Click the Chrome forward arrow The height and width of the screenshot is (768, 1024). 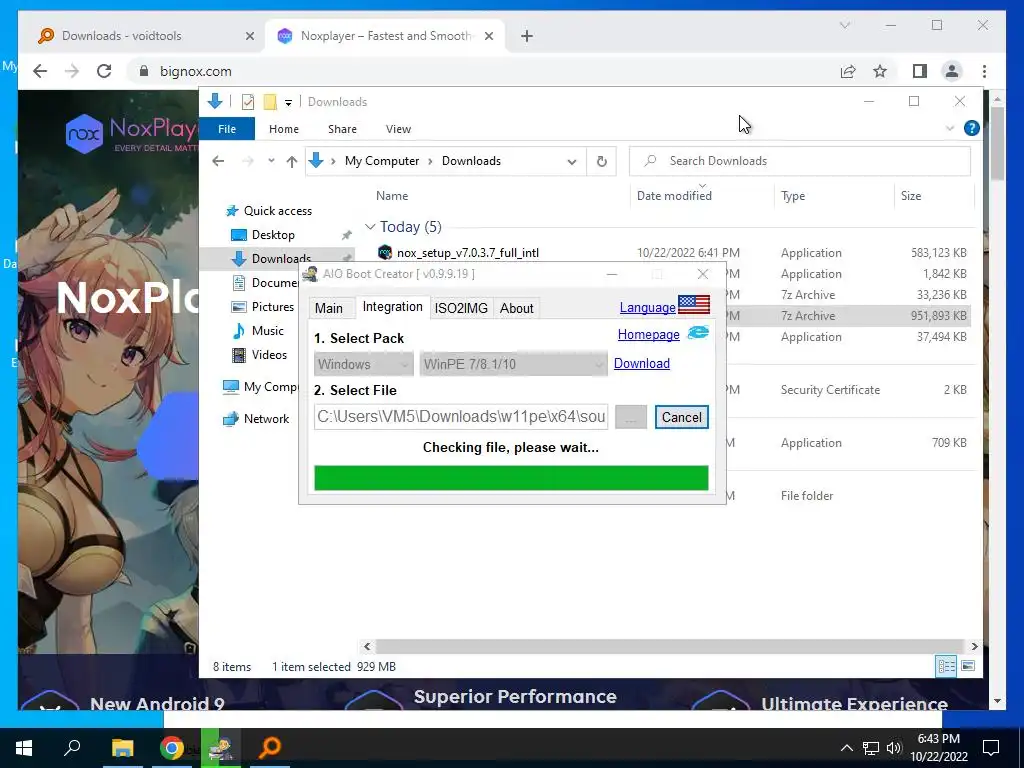tap(72, 71)
